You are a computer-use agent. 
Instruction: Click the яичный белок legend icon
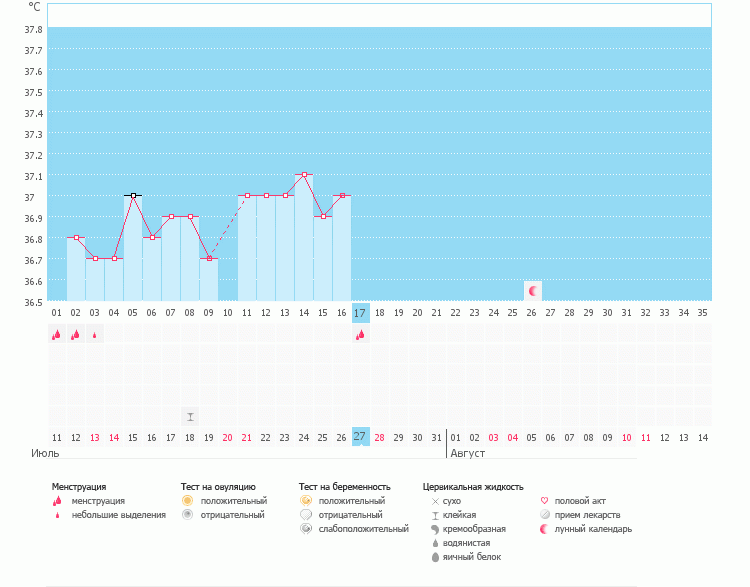pos(435,557)
